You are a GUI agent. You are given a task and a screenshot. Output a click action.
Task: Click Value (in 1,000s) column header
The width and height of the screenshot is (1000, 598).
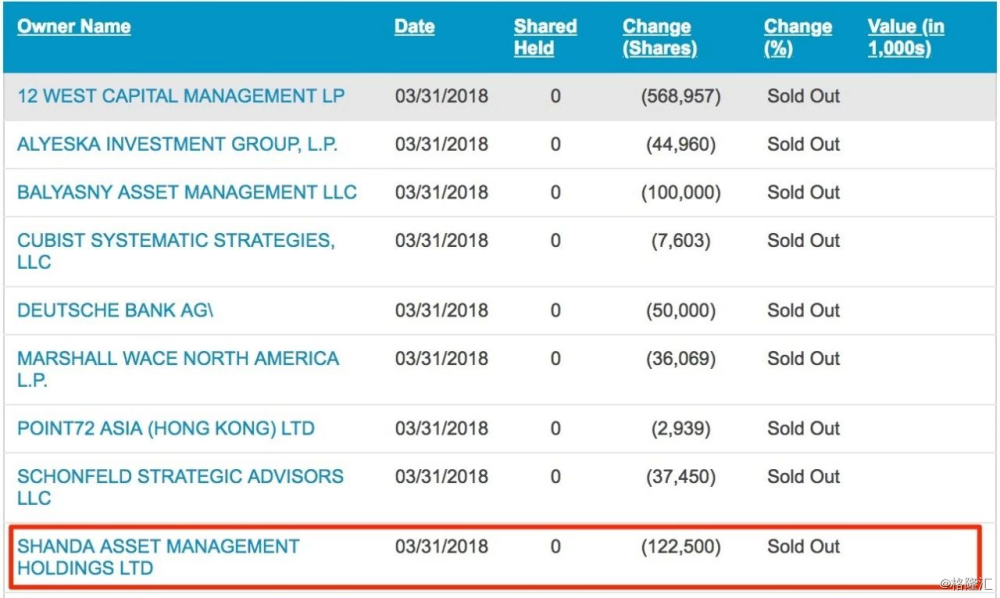[906, 37]
